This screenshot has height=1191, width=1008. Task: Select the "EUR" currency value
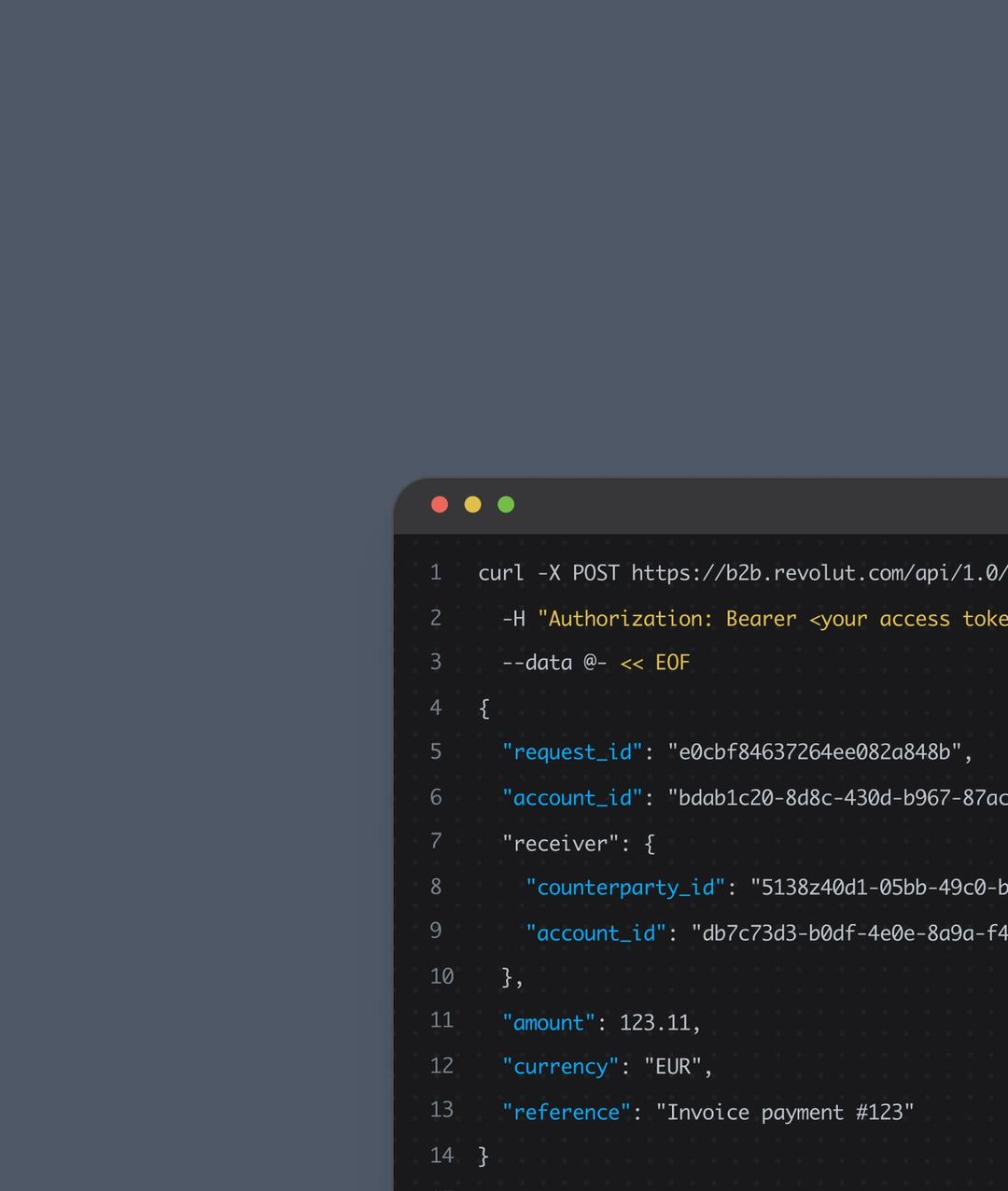672,1067
